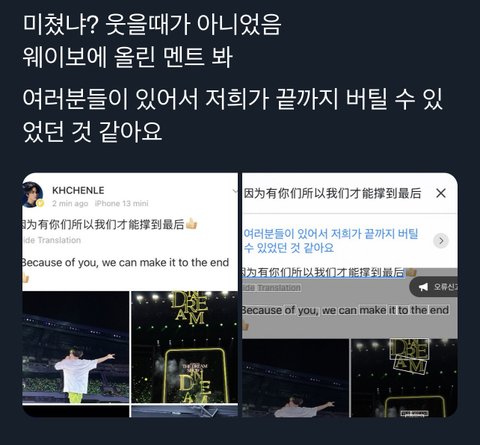The width and height of the screenshot is (480, 445).
Task: Select the Chinese source text in popup header
Action: (x=332, y=193)
